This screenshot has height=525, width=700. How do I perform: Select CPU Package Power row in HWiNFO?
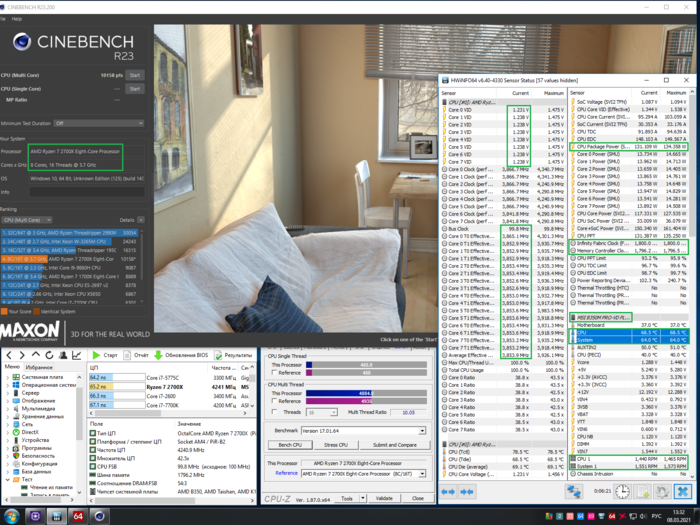[629, 146]
